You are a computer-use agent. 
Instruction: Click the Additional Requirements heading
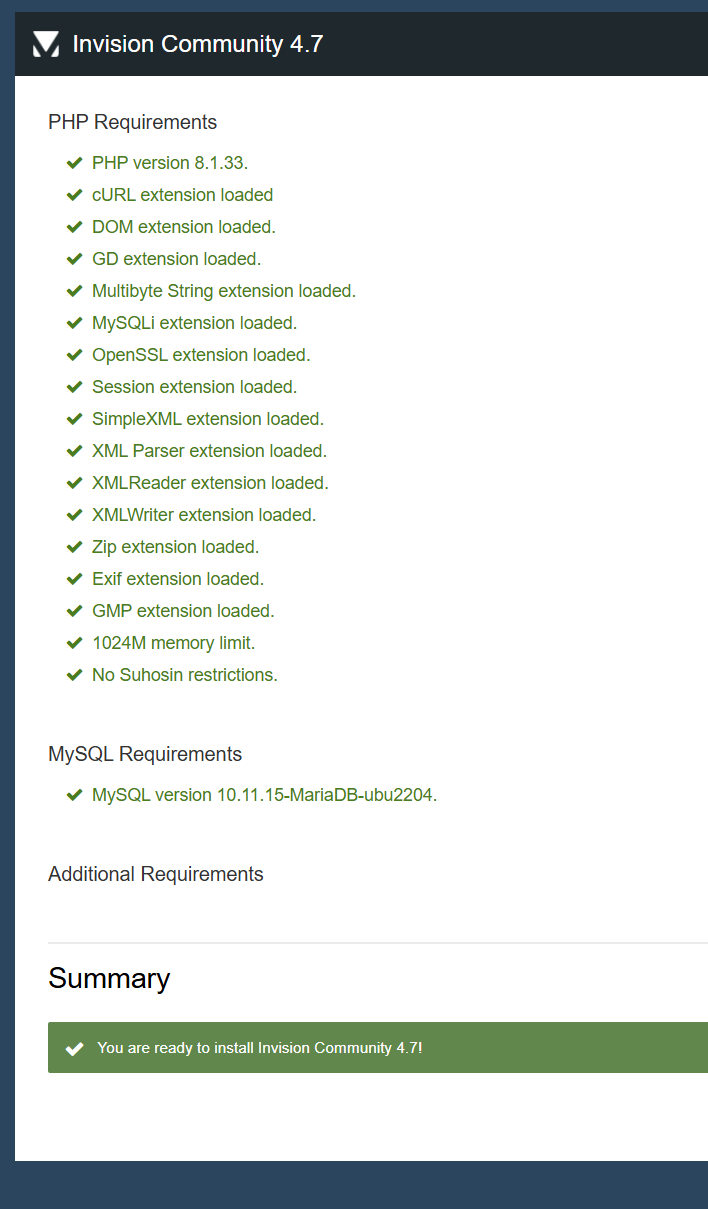tap(156, 874)
